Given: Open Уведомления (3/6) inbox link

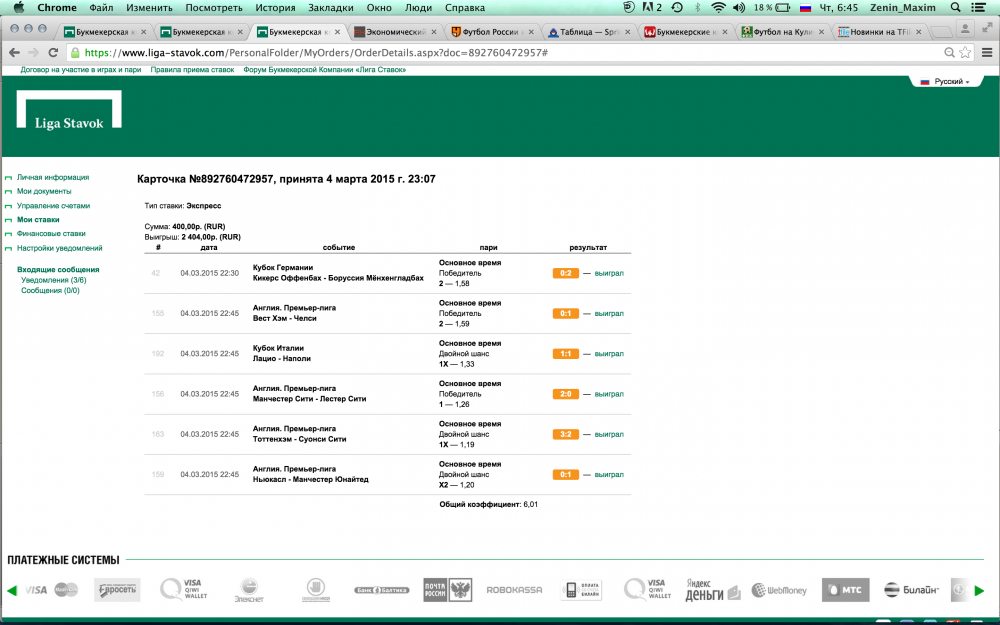Looking at the screenshot, I should [x=54, y=280].
